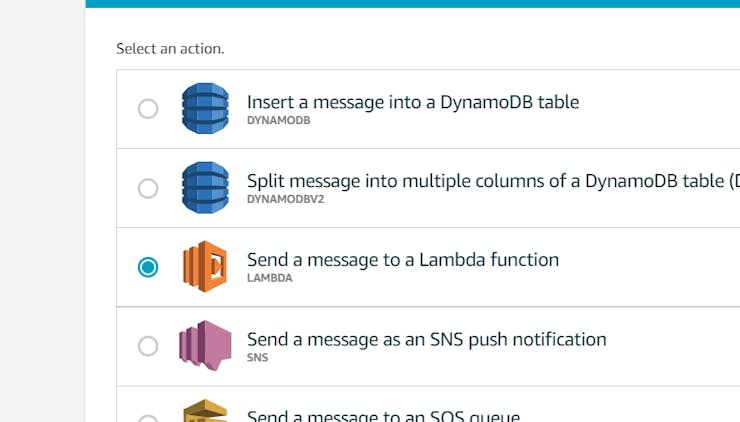This screenshot has height=422, width=740.
Task: Click the LAMBDA caption under the selected option
Action: [270, 278]
